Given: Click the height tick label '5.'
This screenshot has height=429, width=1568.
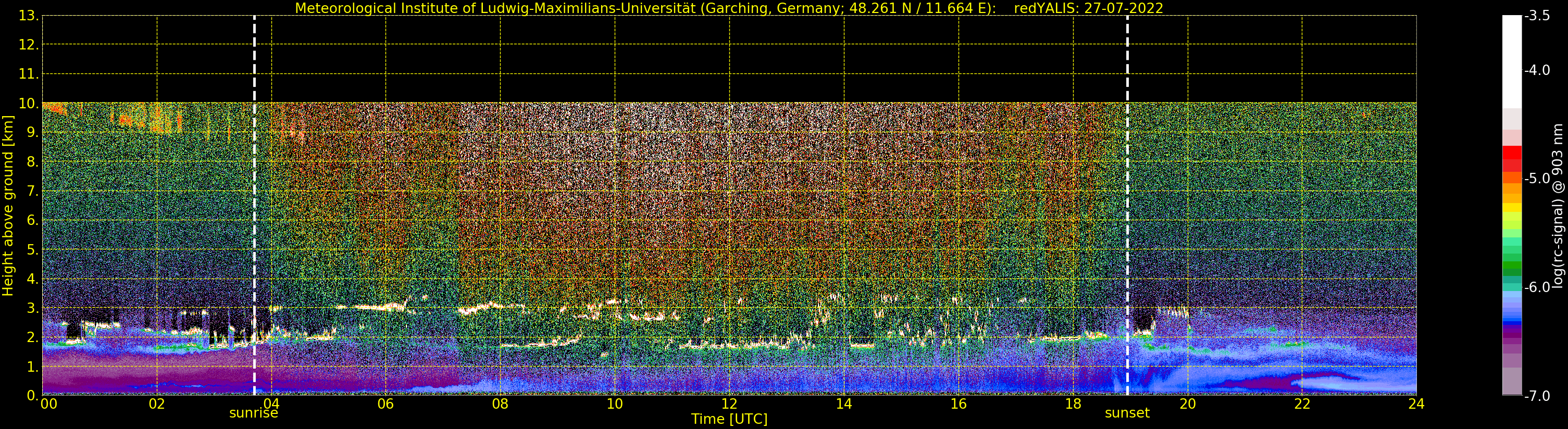Looking at the screenshot, I should [32, 249].
